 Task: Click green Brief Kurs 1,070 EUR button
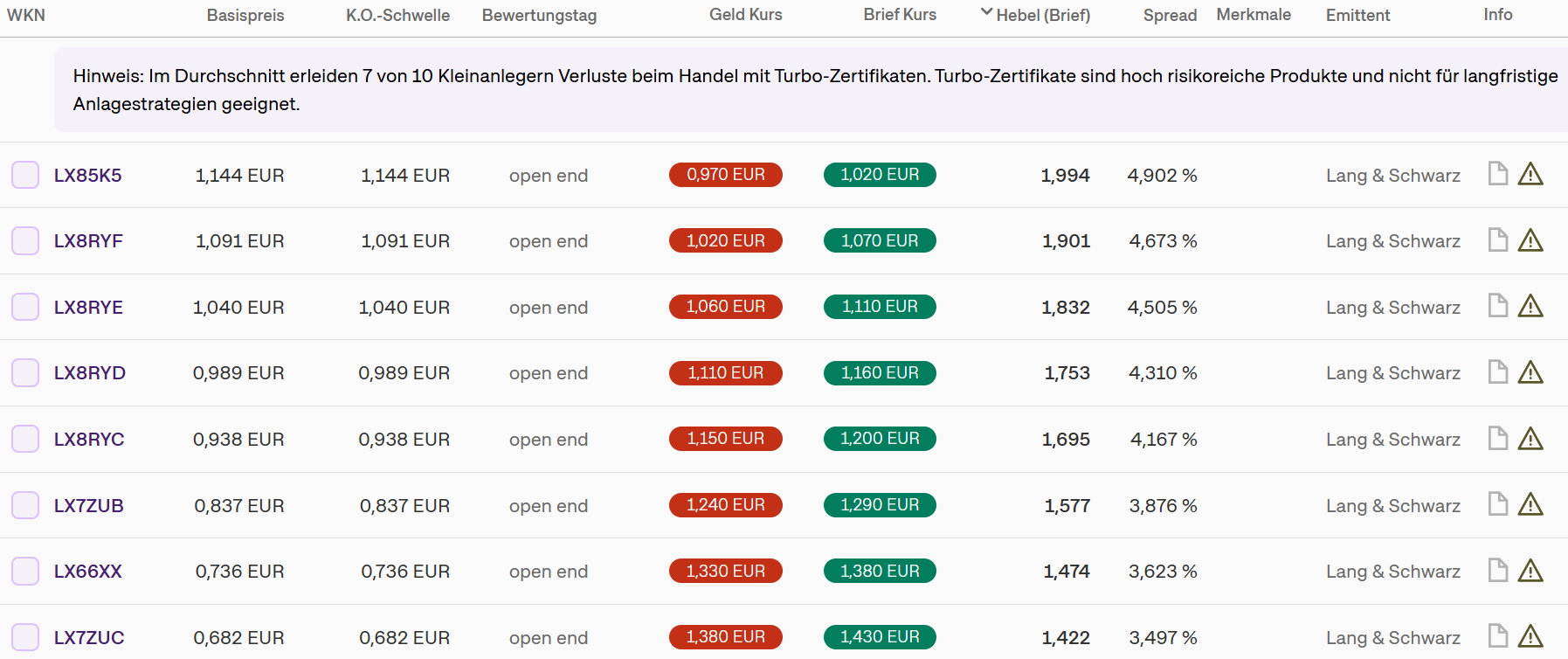click(880, 240)
